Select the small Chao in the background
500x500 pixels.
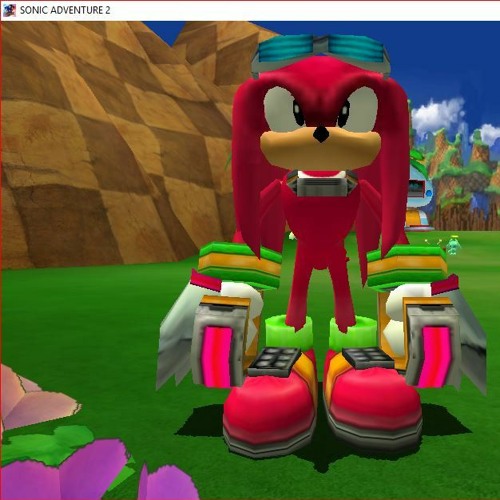click(452, 245)
